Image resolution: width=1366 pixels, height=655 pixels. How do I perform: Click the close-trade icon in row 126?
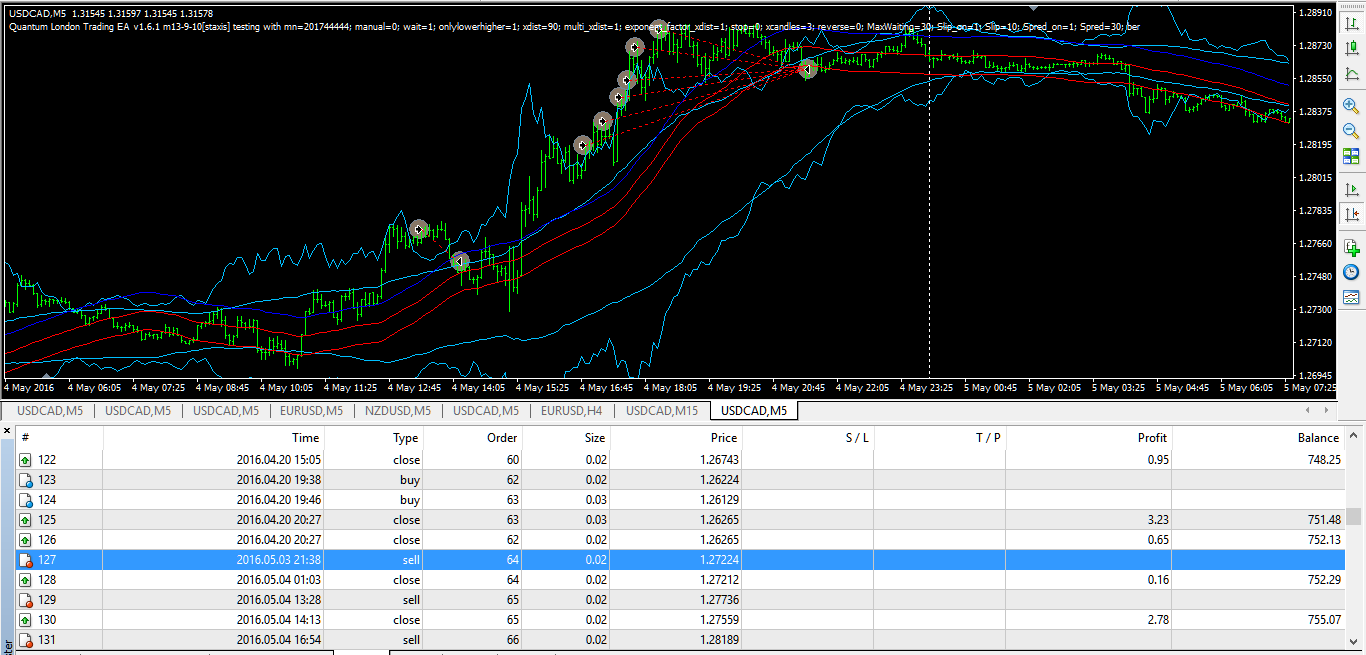25,540
